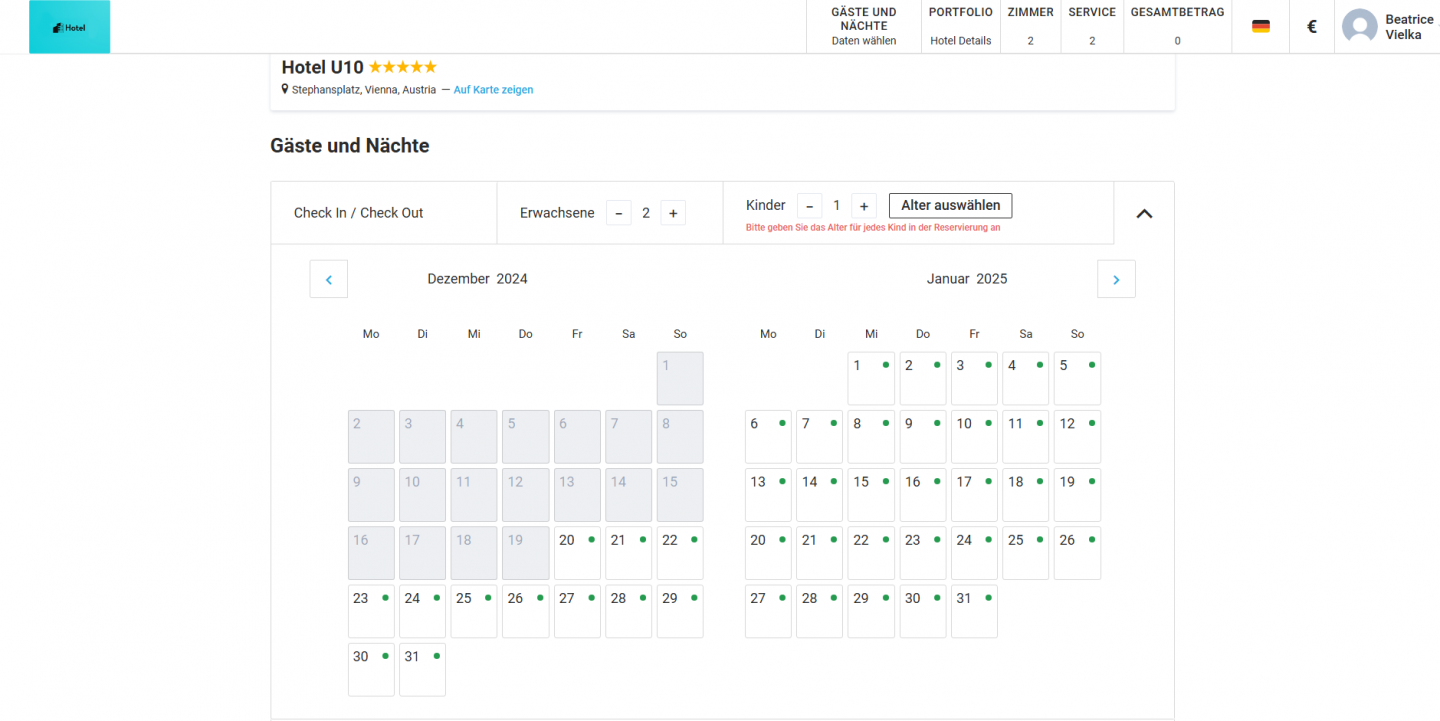
Task: Select 6 January 2025
Action: pyautogui.click(x=768, y=437)
